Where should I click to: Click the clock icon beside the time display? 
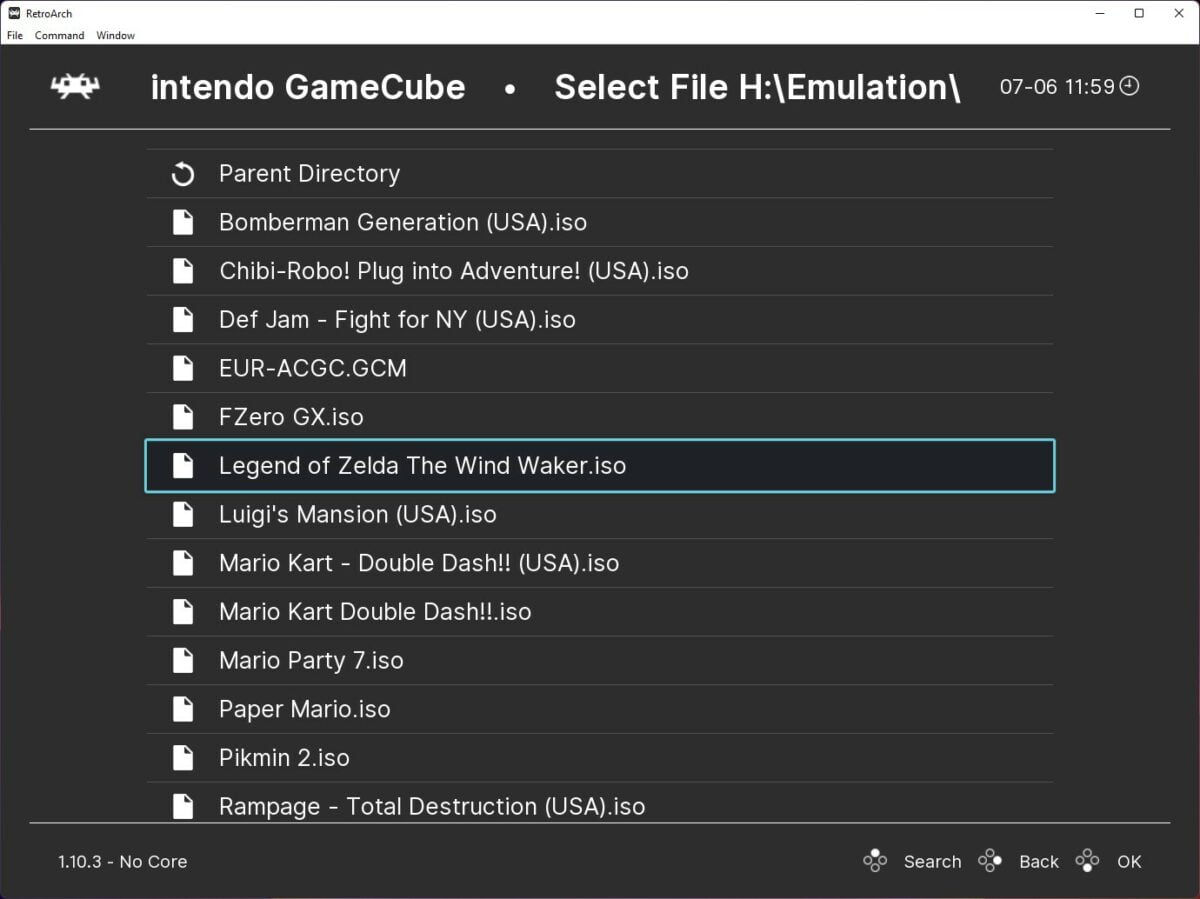tap(1130, 87)
